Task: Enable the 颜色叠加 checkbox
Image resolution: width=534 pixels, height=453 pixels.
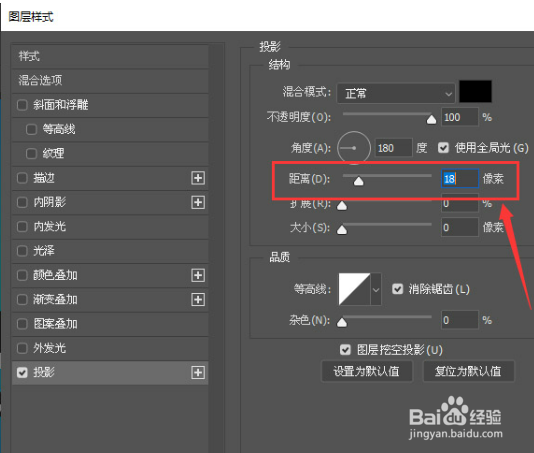Action: 22,275
